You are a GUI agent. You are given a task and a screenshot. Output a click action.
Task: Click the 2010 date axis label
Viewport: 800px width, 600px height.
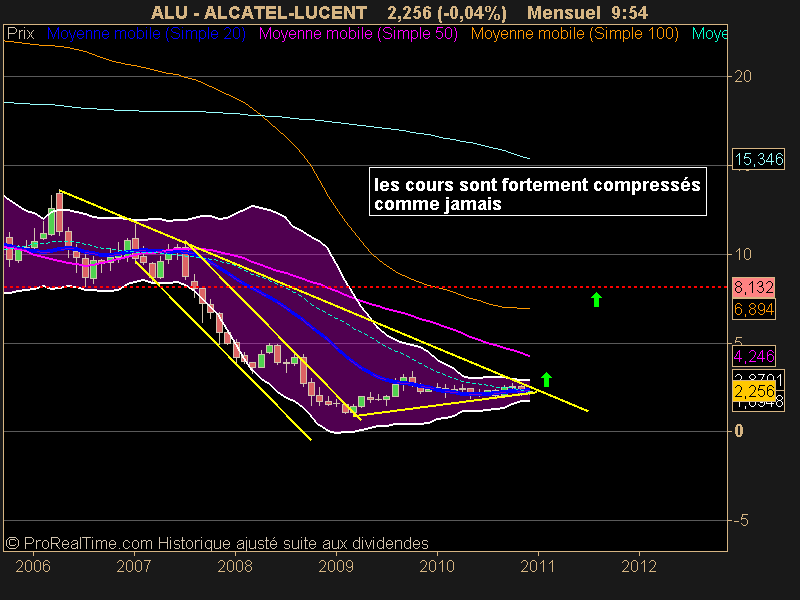[437, 566]
